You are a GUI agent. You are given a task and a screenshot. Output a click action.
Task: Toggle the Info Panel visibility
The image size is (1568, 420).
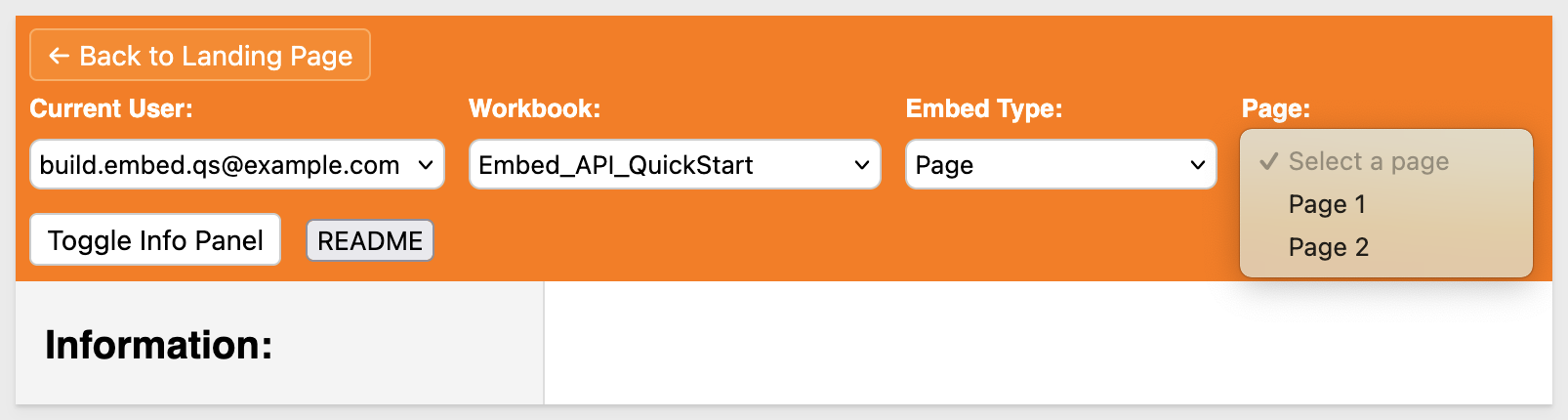pos(155,240)
